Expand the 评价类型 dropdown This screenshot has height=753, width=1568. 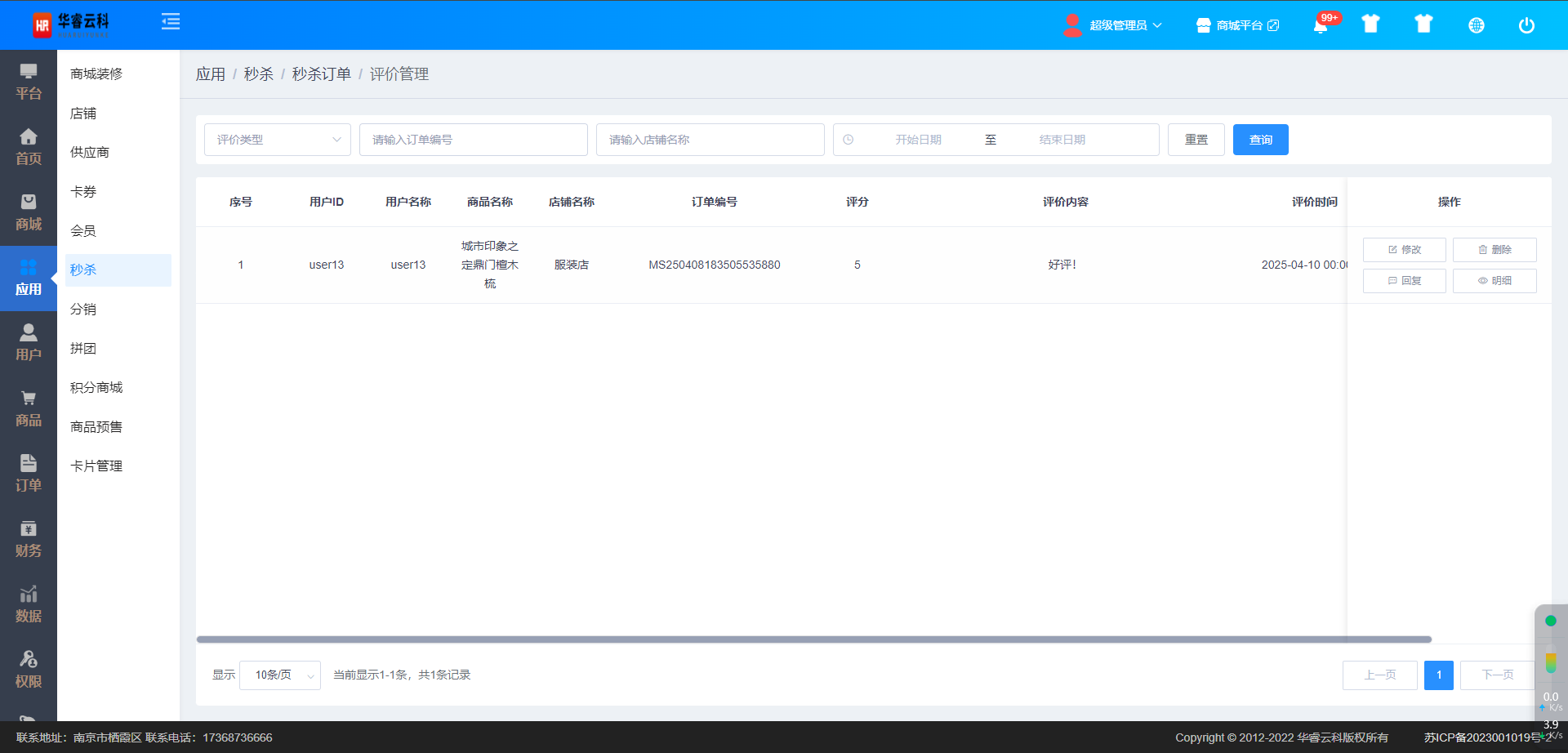[277, 140]
